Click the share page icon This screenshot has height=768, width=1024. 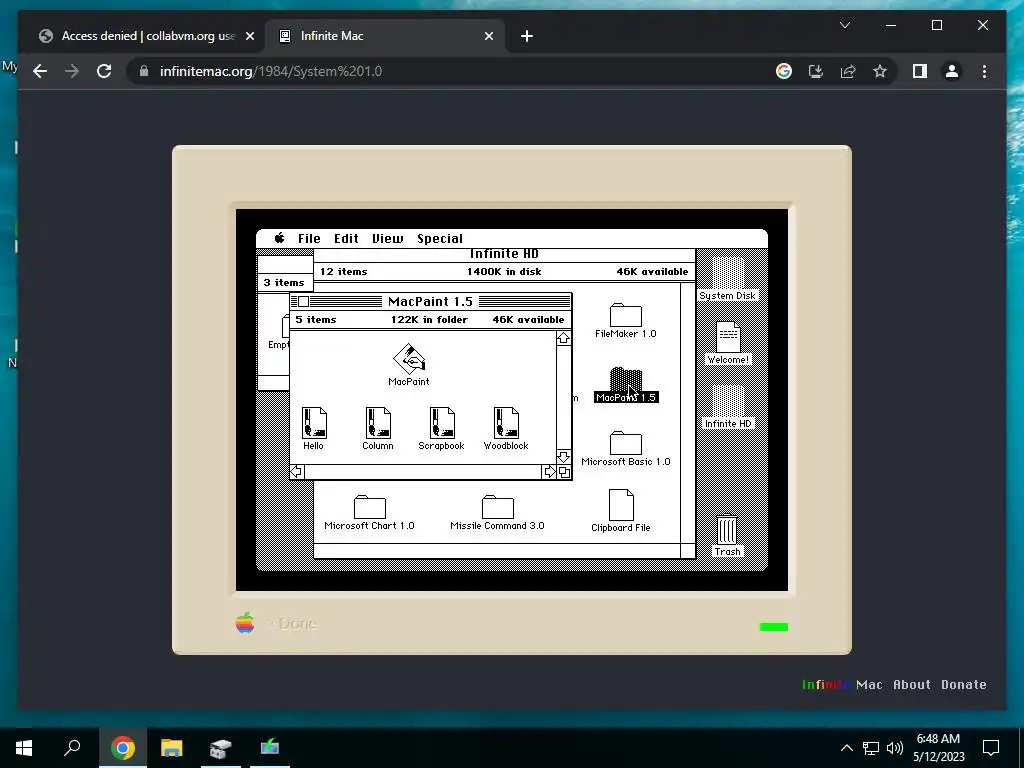(848, 71)
